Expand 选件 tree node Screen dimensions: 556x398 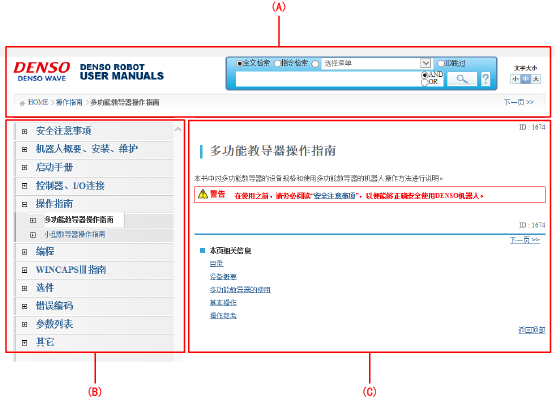[x=24, y=288]
